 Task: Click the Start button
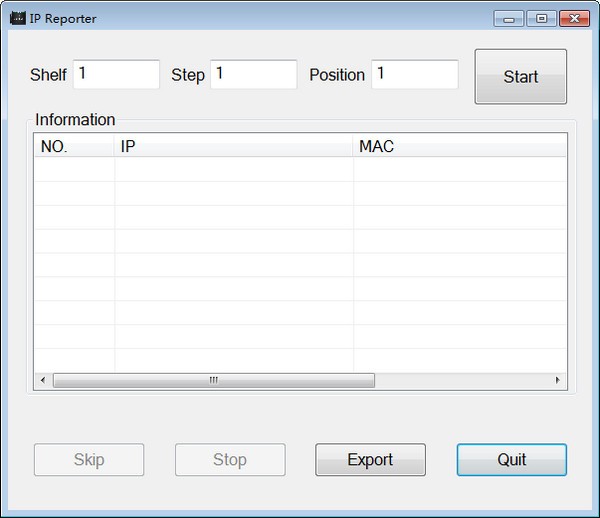click(x=520, y=77)
